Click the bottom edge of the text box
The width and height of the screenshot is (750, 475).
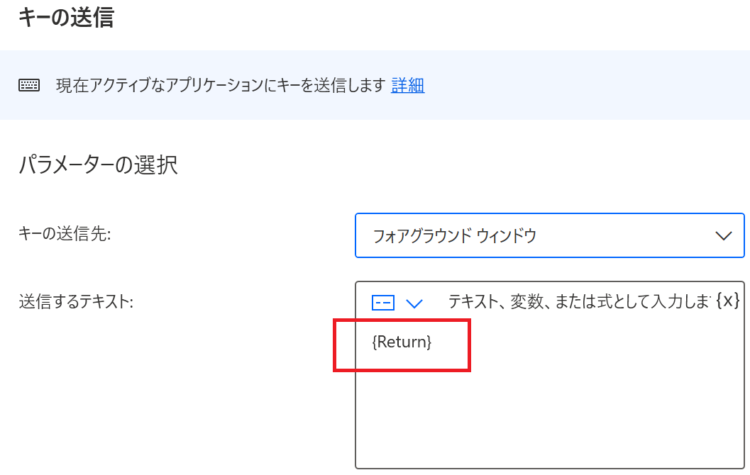pyautogui.click(x=550, y=468)
